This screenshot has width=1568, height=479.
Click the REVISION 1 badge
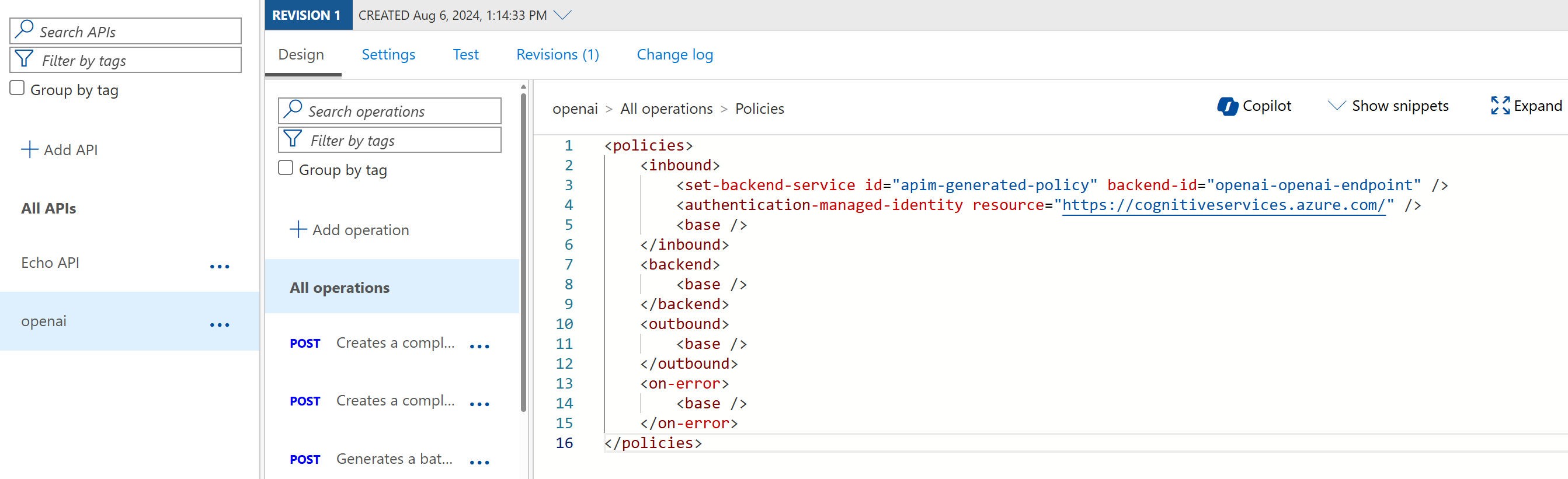pyautogui.click(x=308, y=15)
